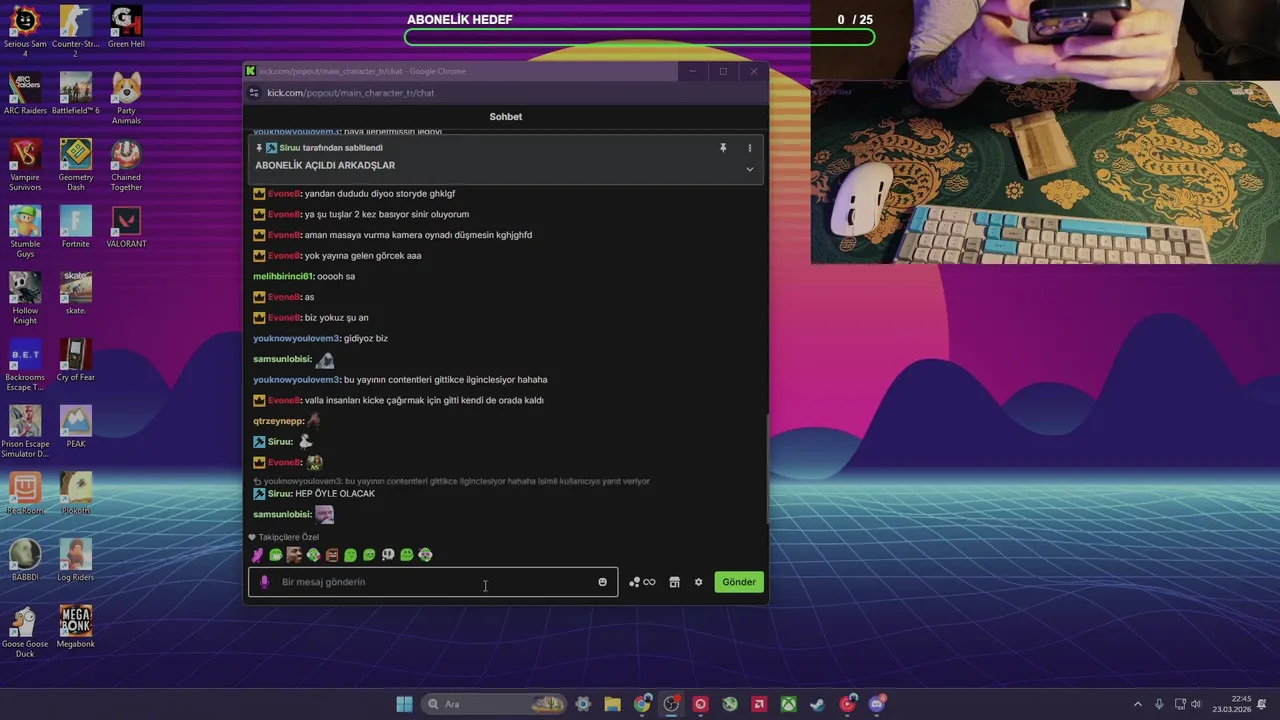Select Hollow Knight desktop icon

pyautogui.click(x=25, y=298)
